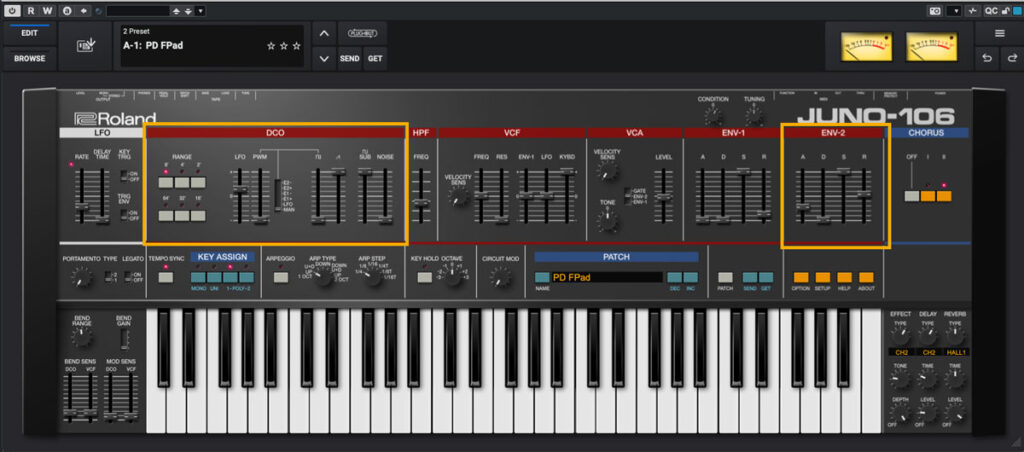Click the import patch to hardware icon
The width and height of the screenshot is (1024, 452).
point(86,46)
